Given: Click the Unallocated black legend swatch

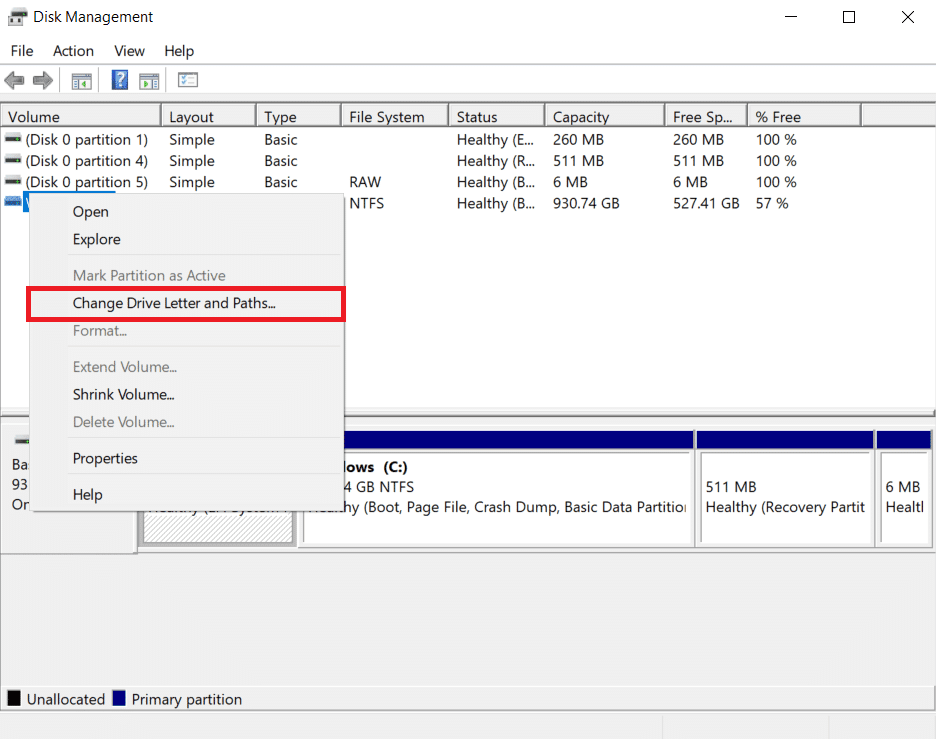Looking at the screenshot, I should click(14, 698).
